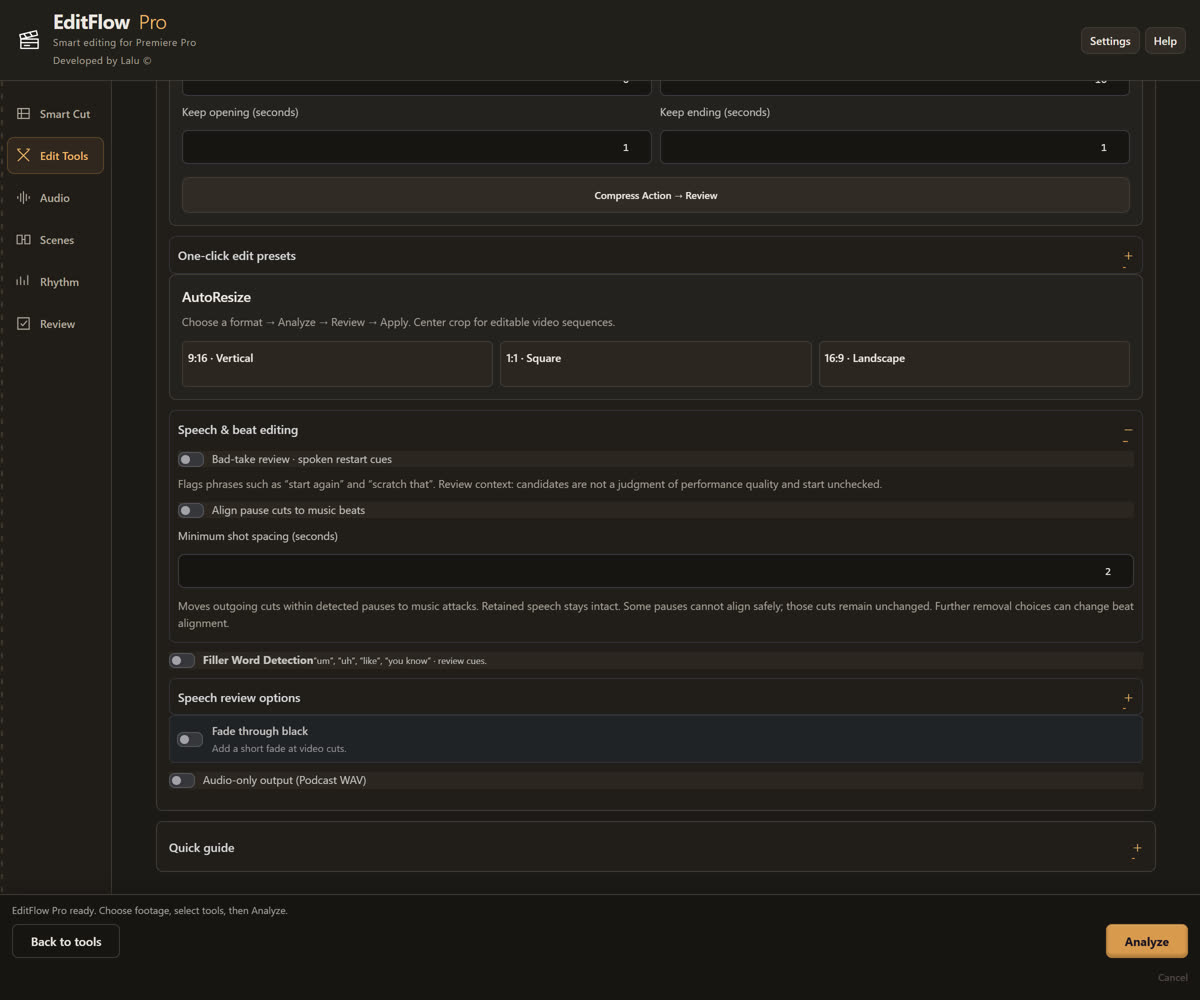Focus the Keep ending (seconds) field
This screenshot has width=1200, height=1000.
click(895, 147)
